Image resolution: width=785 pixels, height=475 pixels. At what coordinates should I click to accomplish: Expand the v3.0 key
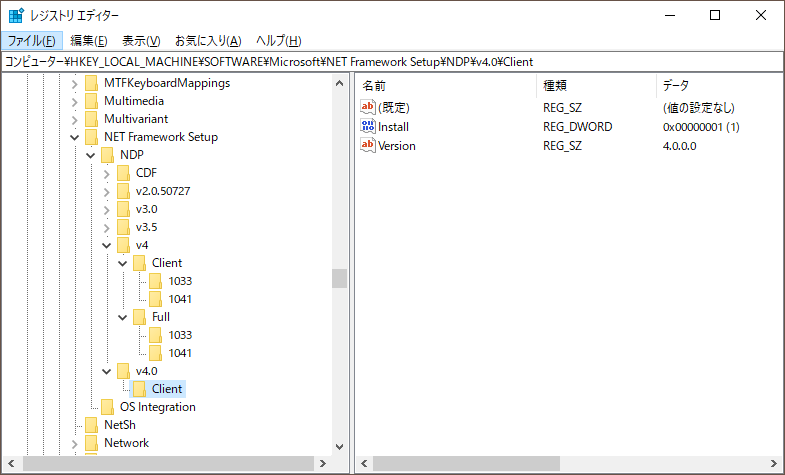(x=107, y=210)
